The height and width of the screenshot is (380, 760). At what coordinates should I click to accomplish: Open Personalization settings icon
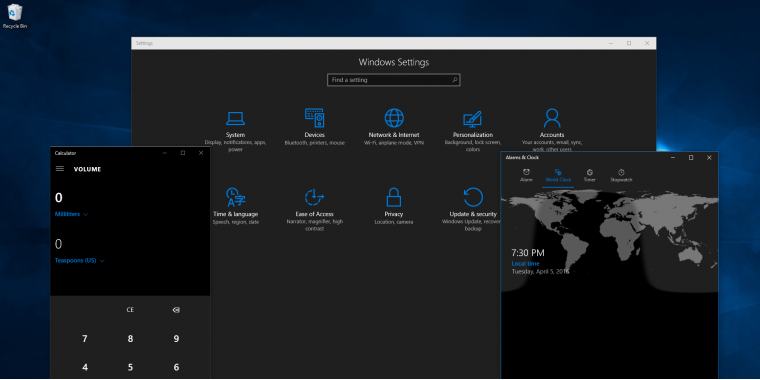[473, 119]
